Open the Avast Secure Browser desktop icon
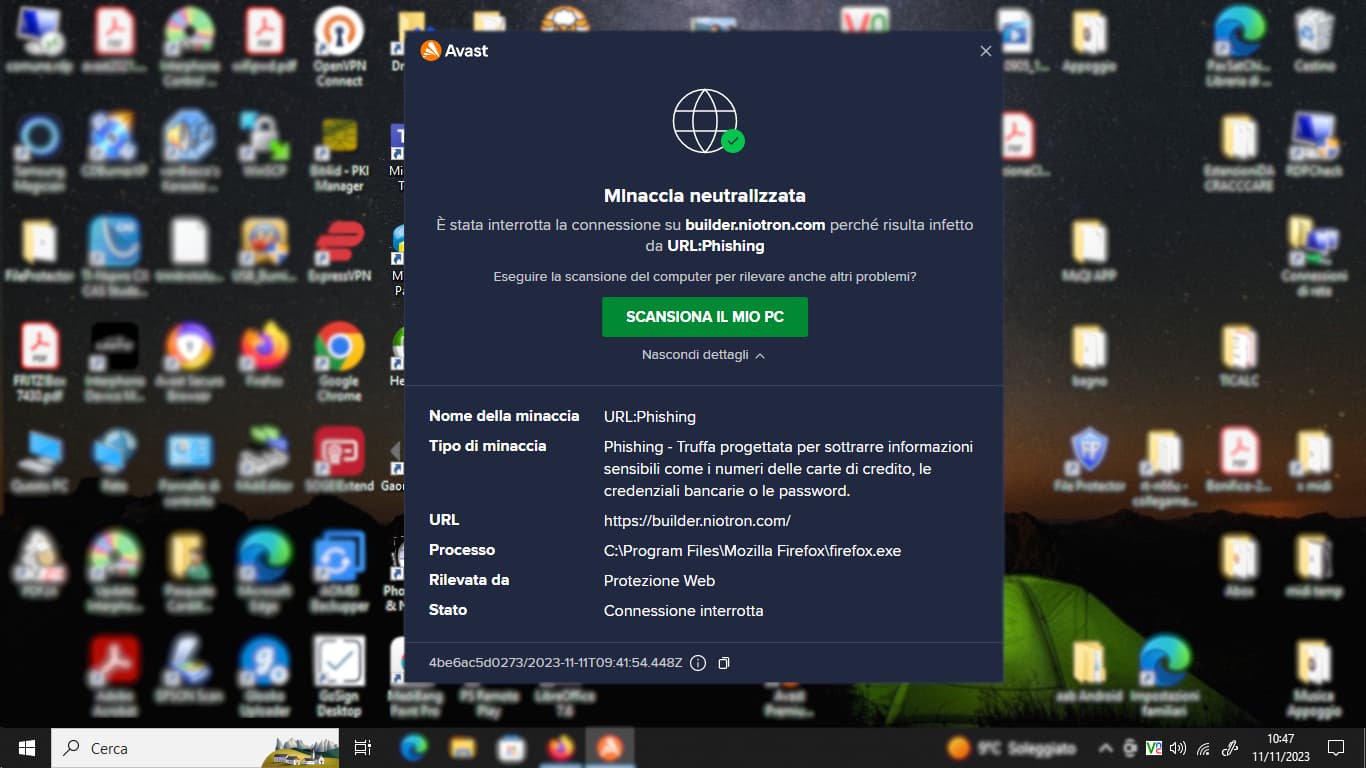Viewport: 1366px width, 768px height. pyautogui.click(x=189, y=361)
